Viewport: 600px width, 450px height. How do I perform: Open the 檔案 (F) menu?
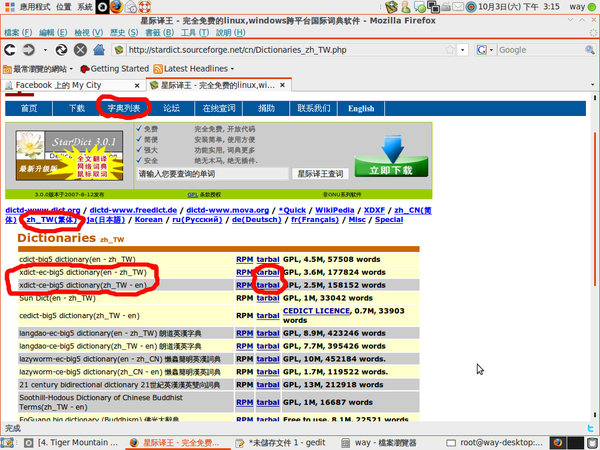(18, 33)
